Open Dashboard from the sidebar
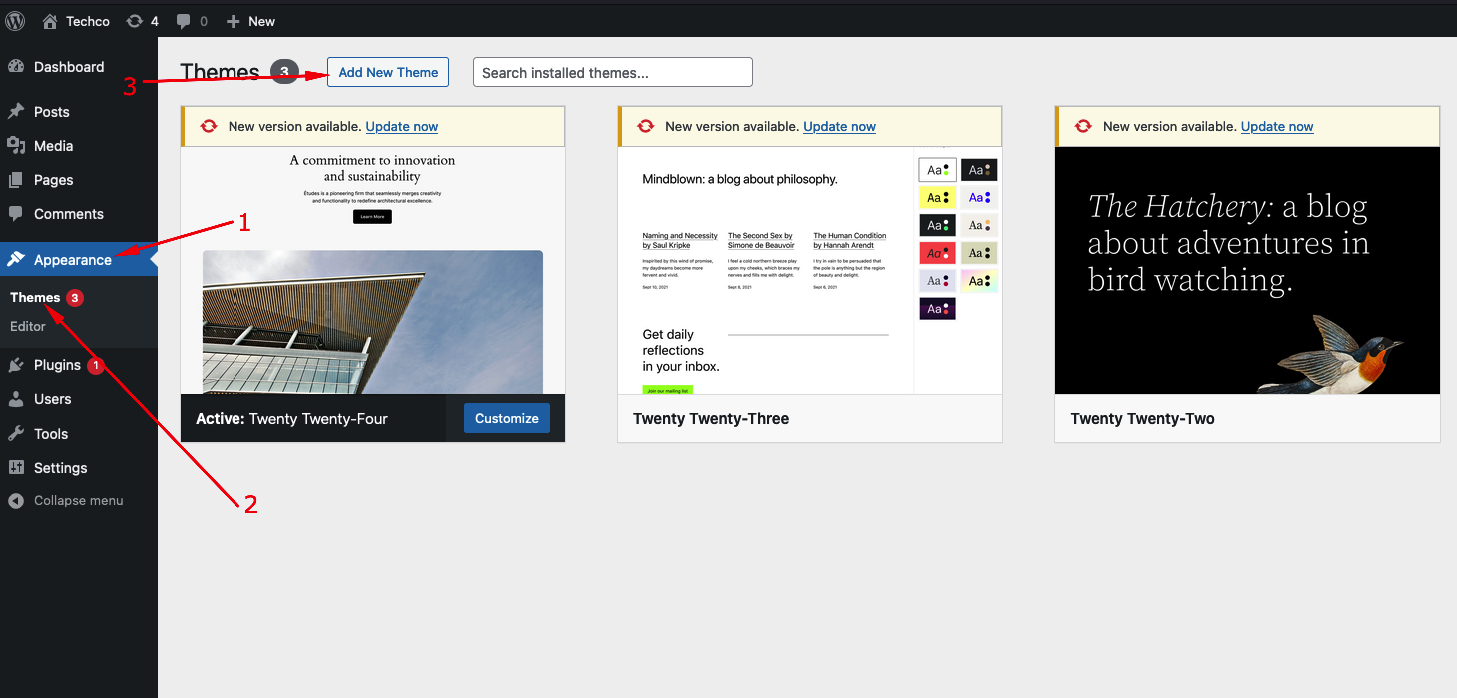The height and width of the screenshot is (698, 1457). [x=68, y=67]
